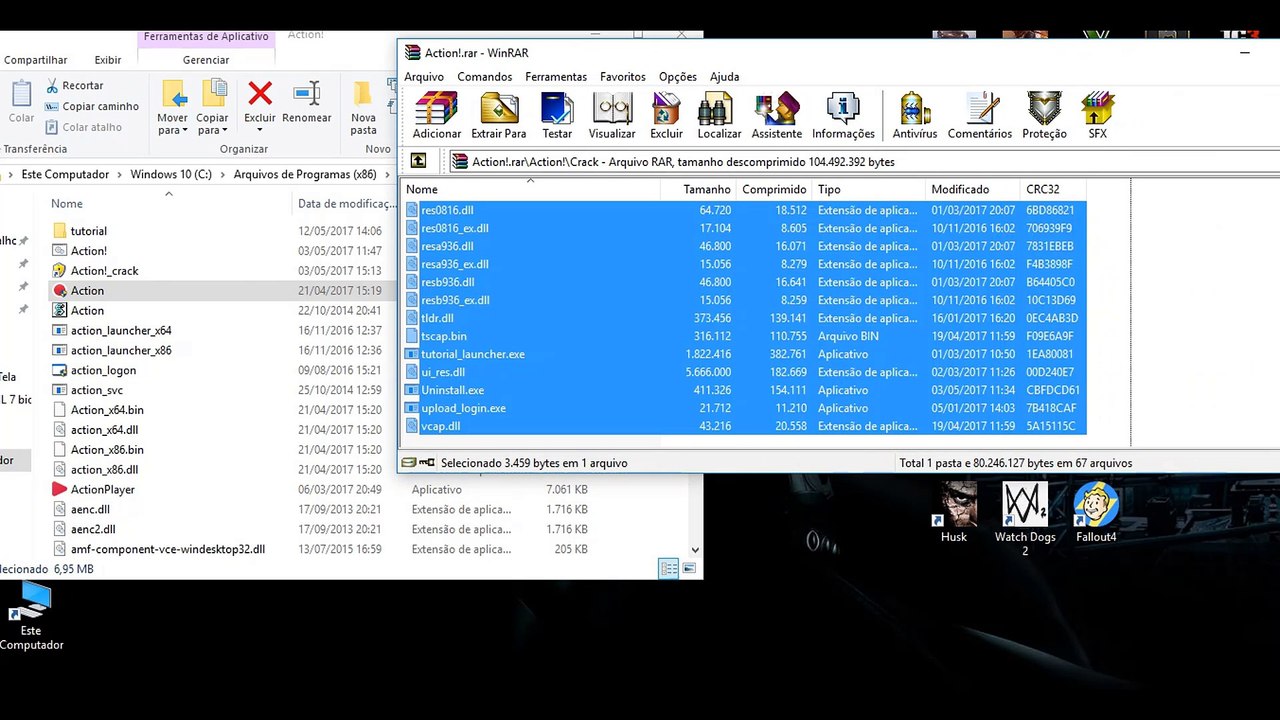Screen dimensions: 1280x720
Task: Show archive Informações
Action: [843, 116]
